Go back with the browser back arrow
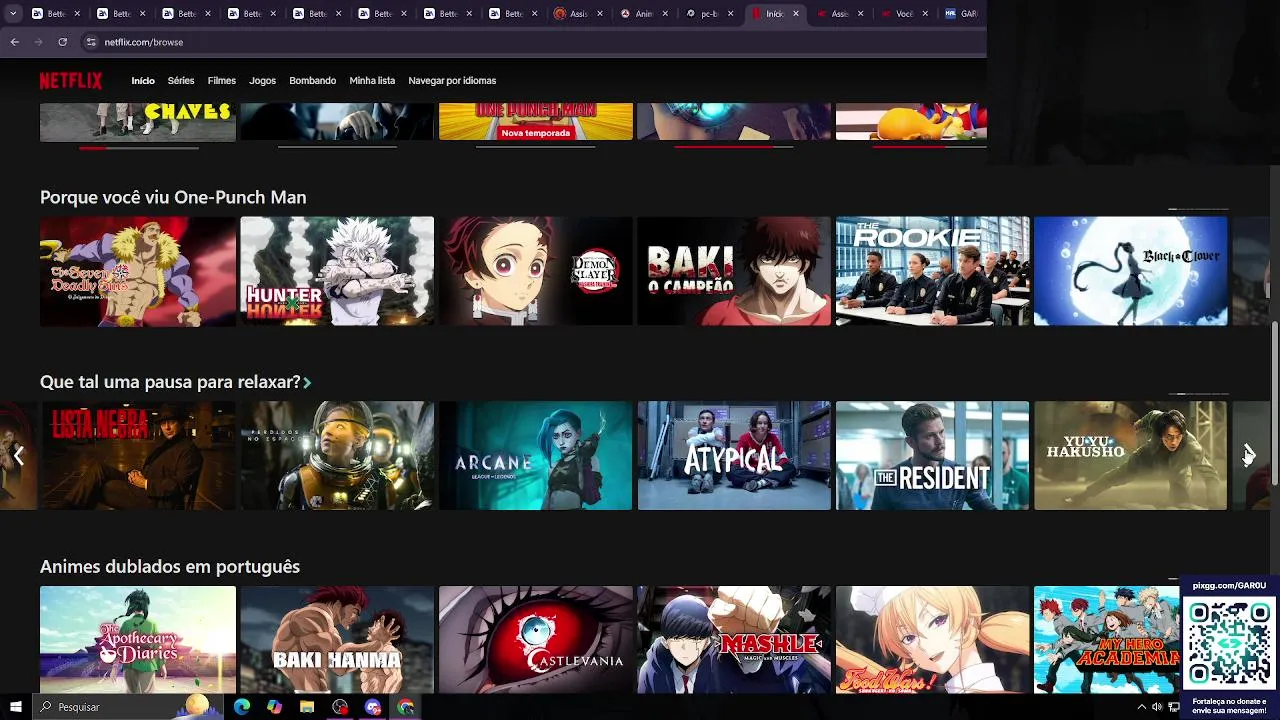1280x720 pixels. [14, 42]
